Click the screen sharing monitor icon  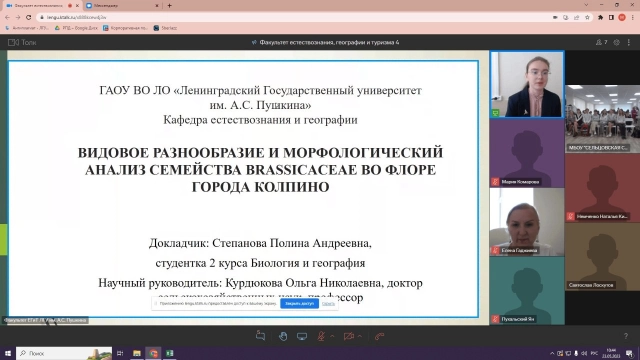pos(302,336)
